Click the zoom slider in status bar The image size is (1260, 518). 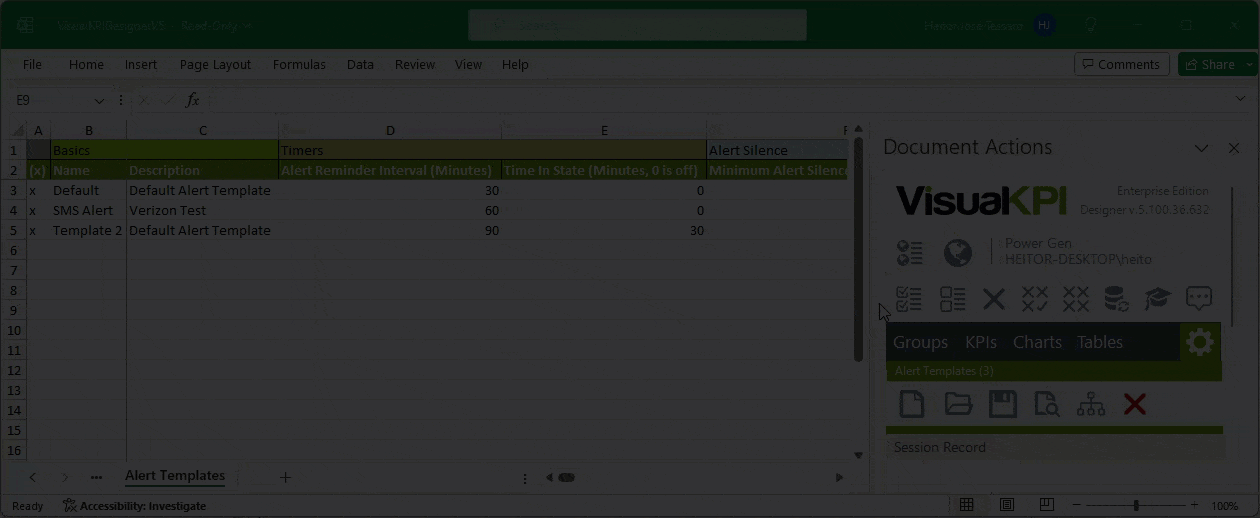click(1135, 506)
